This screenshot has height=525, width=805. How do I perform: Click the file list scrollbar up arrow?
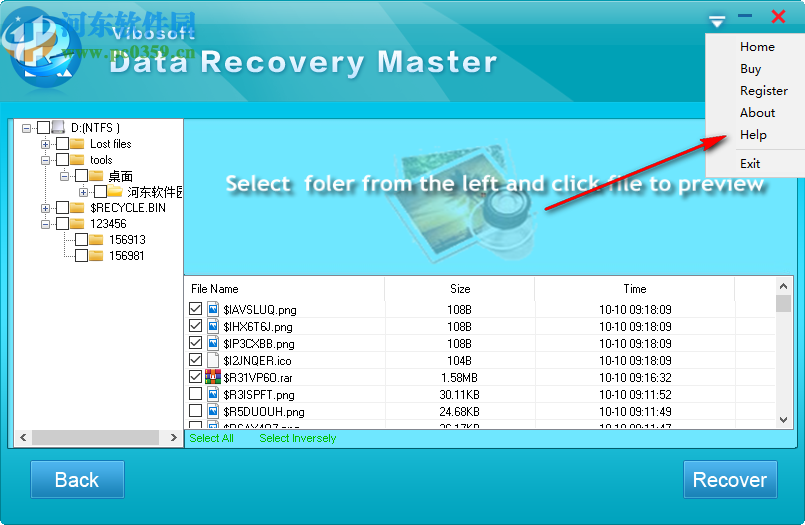tap(783, 286)
